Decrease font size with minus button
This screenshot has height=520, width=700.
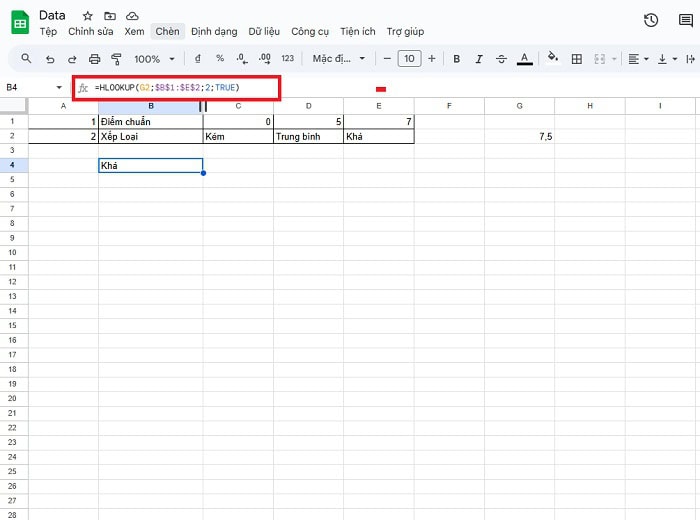tap(387, 59)
